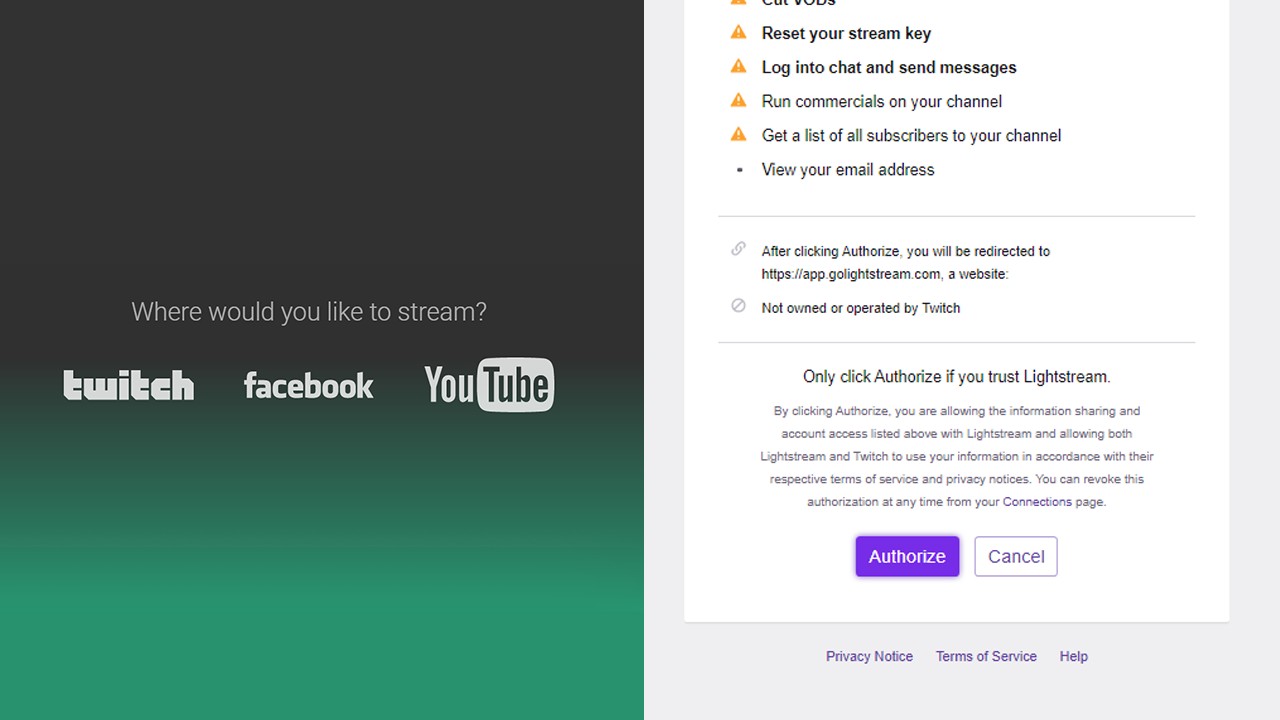Click the 'Run commercials on your channel' text

[x=882, y=101]
